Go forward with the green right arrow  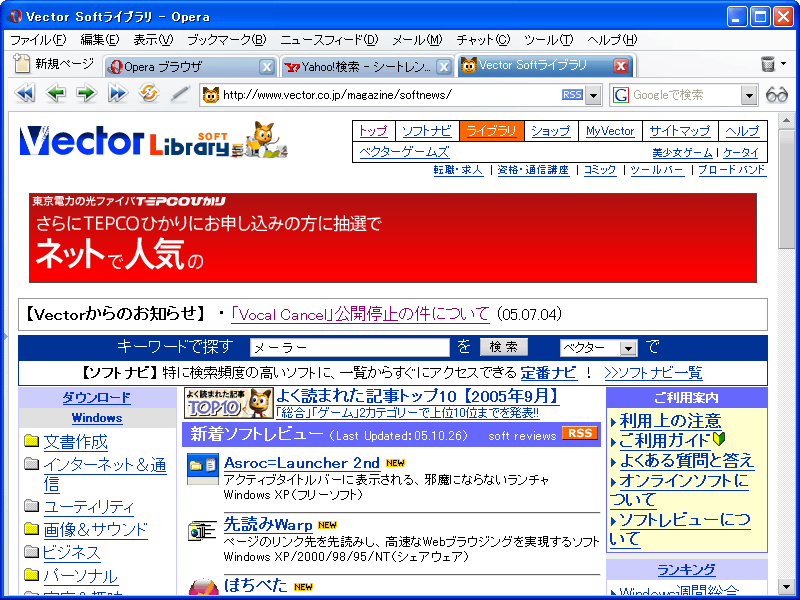click(x=87, y=94)
